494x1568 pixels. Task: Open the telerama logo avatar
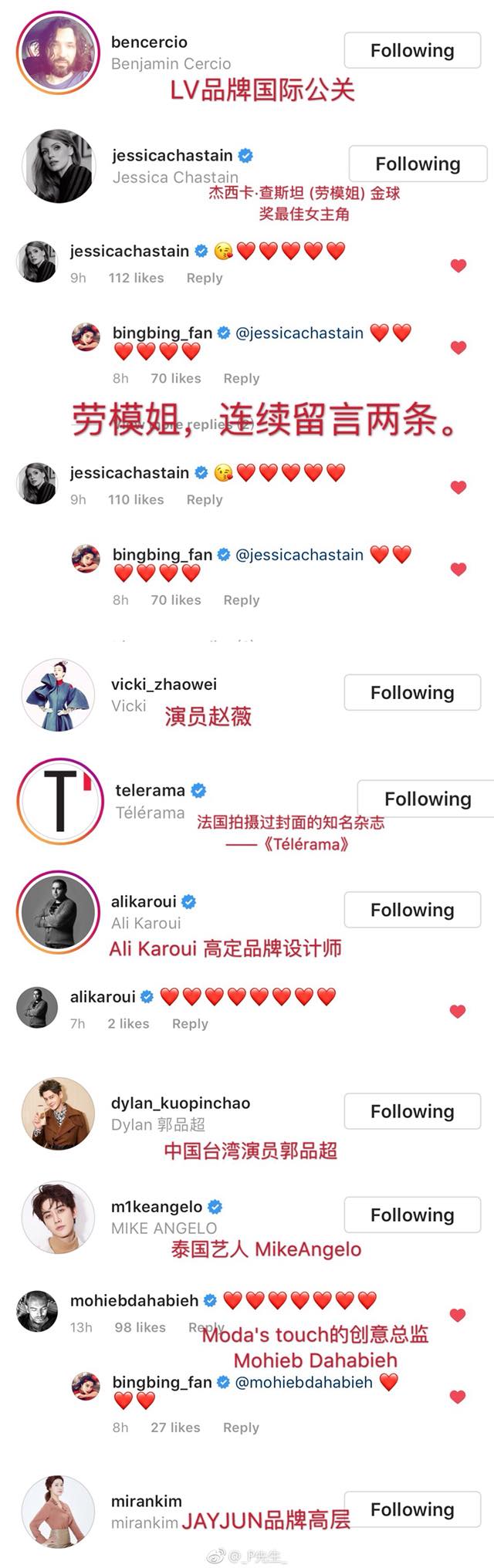60,801
